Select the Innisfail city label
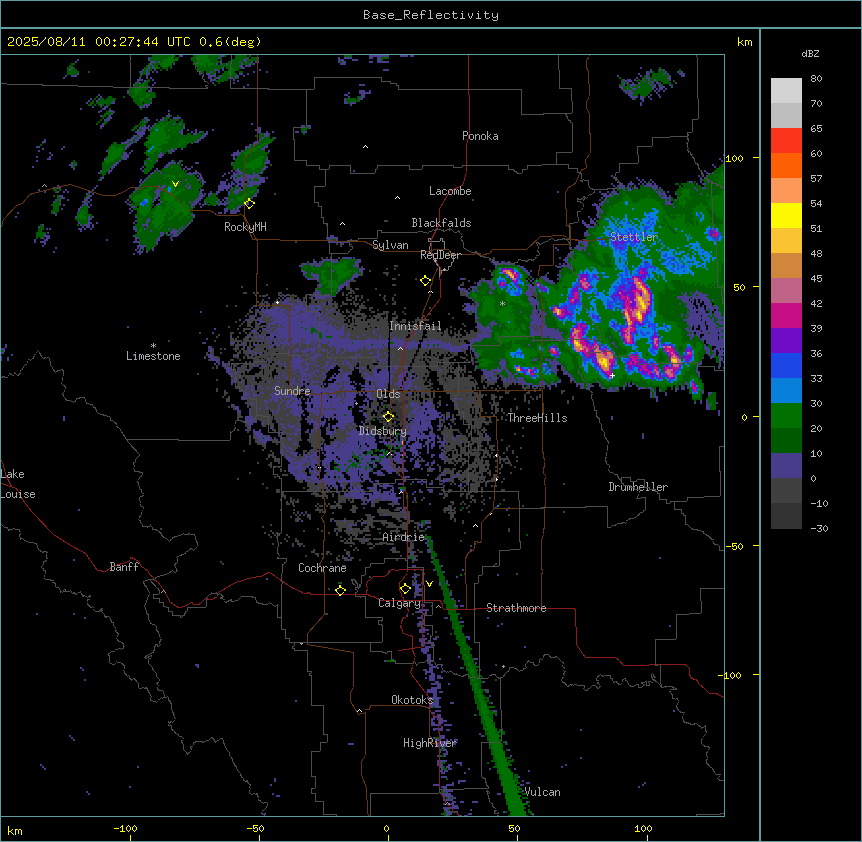 point(415,326)
